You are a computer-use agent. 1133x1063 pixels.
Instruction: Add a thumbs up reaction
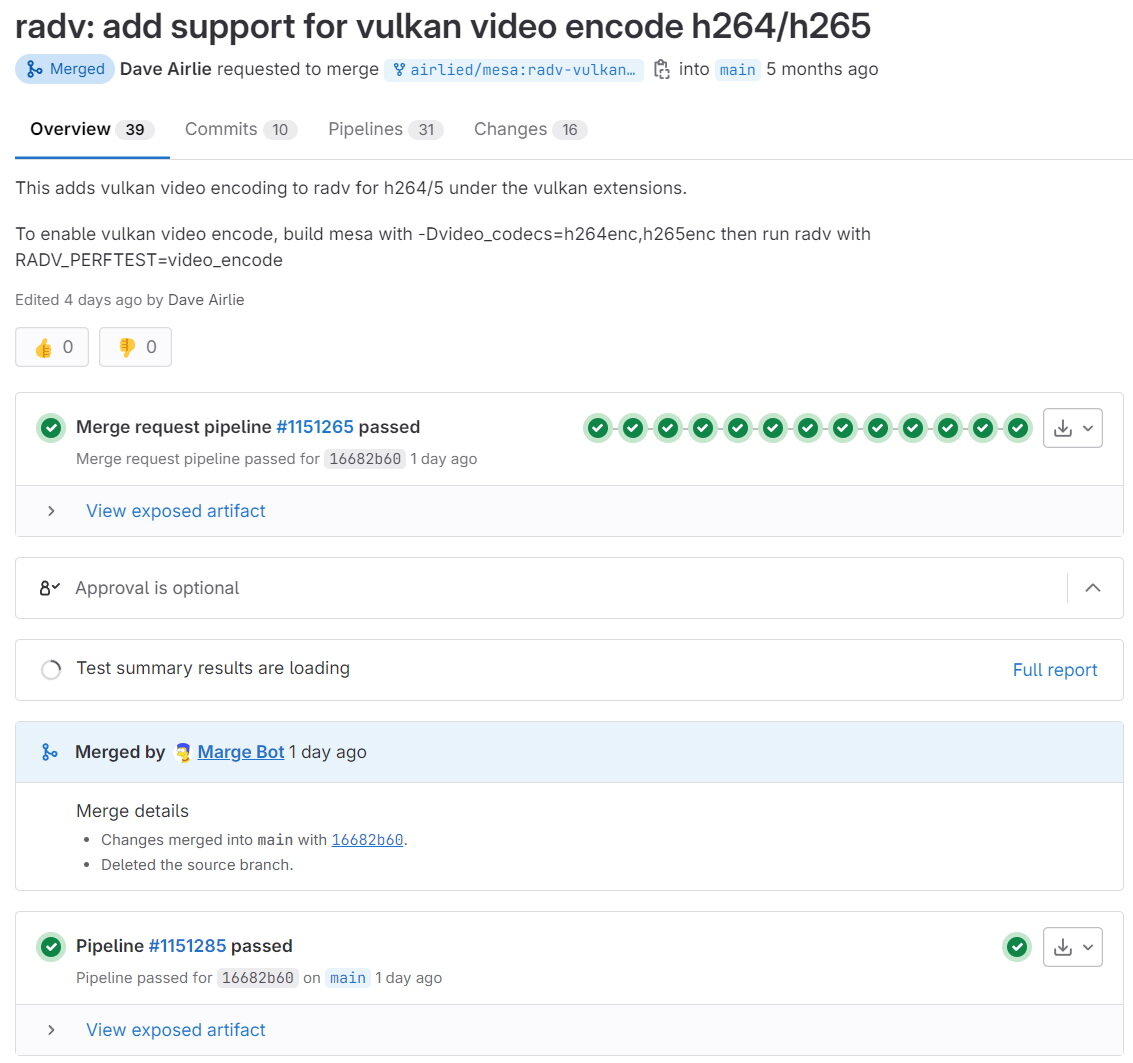52,347
